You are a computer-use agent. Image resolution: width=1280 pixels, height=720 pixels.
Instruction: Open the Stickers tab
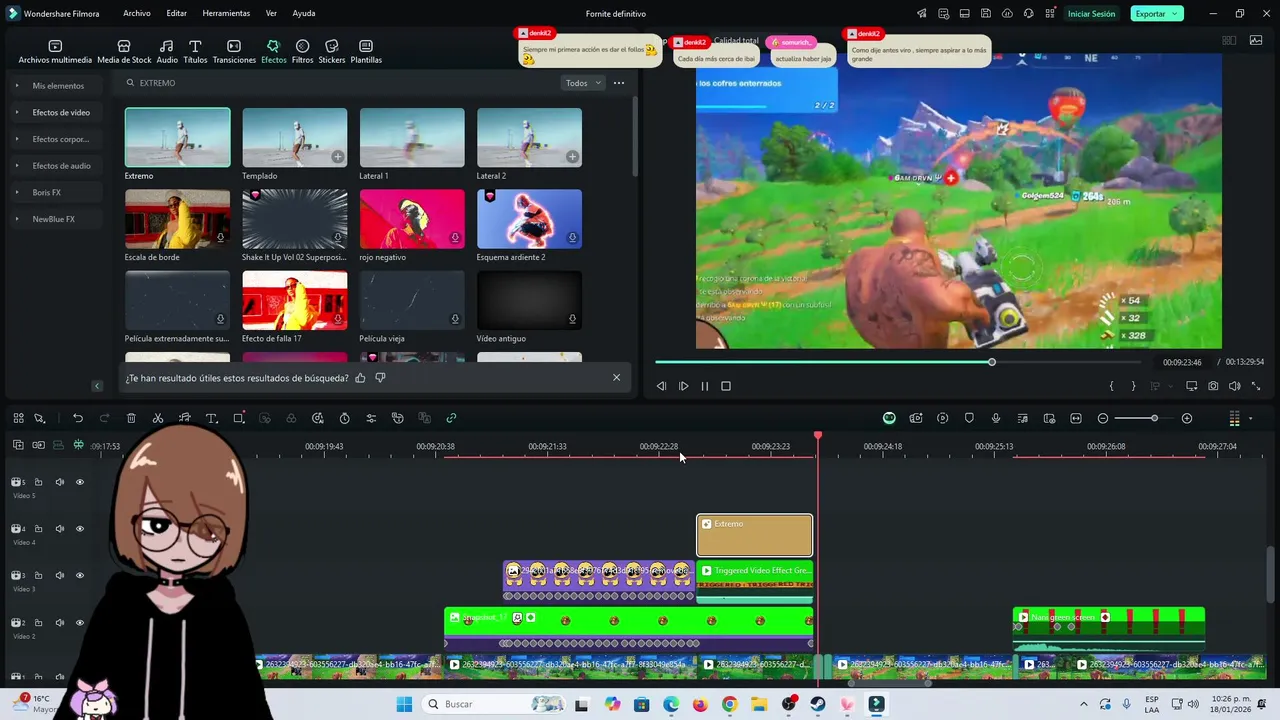point(332,52)
